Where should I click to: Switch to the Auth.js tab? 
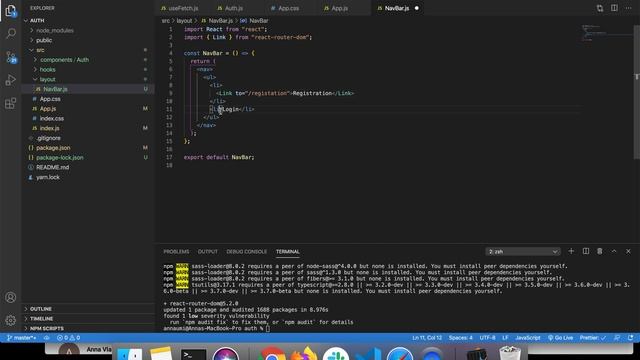click(x=233, y=8)
